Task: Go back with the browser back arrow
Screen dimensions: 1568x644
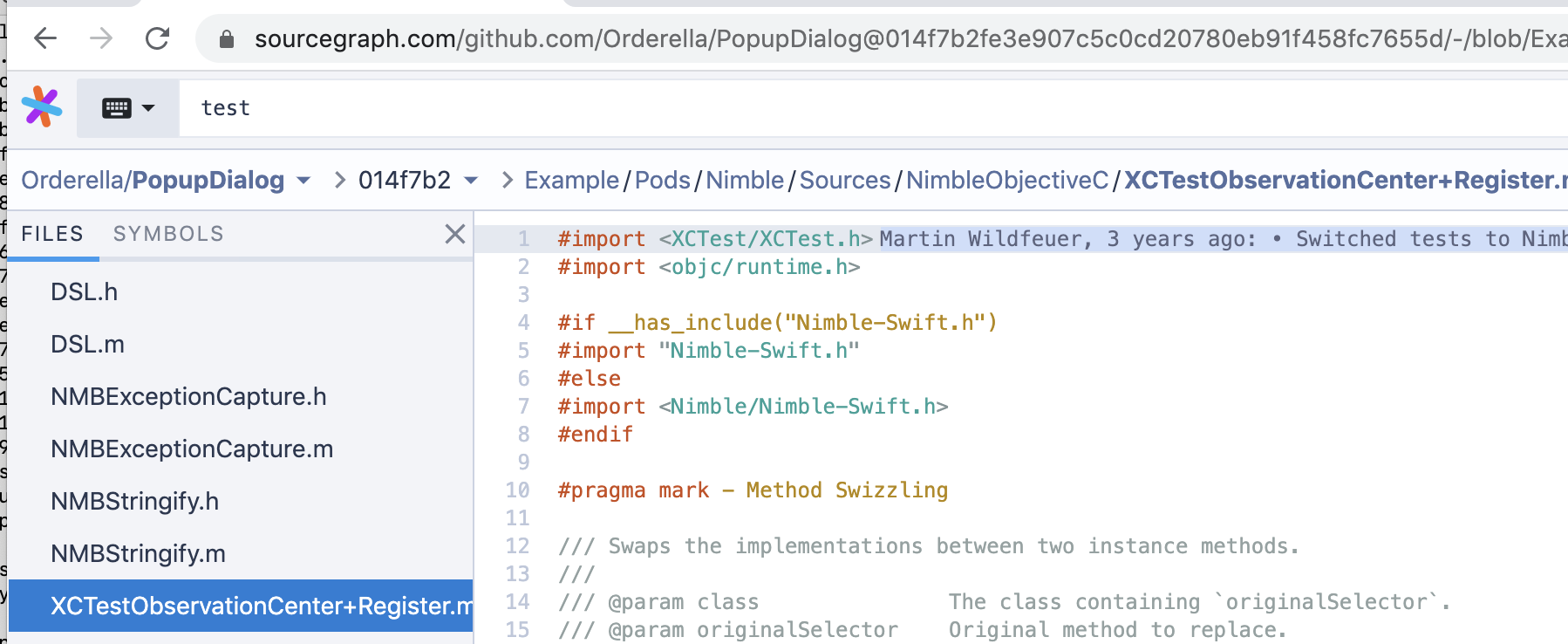Action: (x=45, y=38)
